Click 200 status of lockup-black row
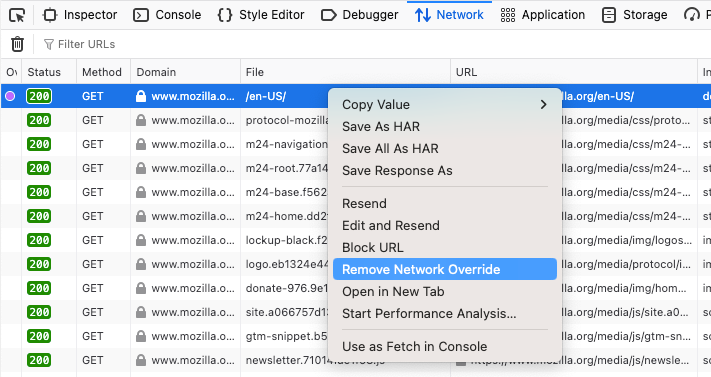711x377 pixels. (39, 240)
